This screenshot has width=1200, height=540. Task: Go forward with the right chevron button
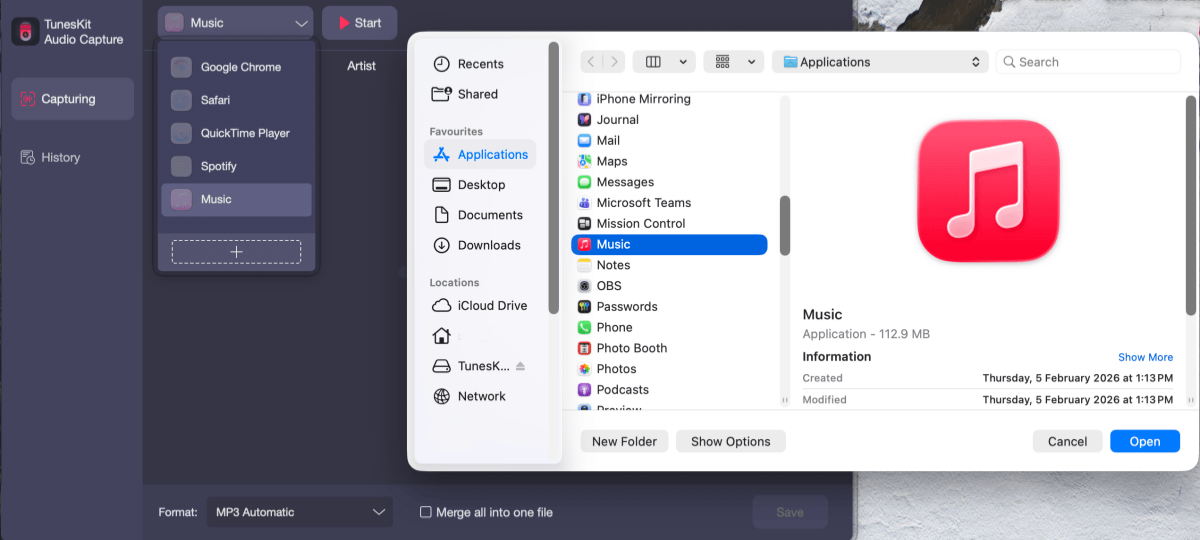tap(614, 62)
